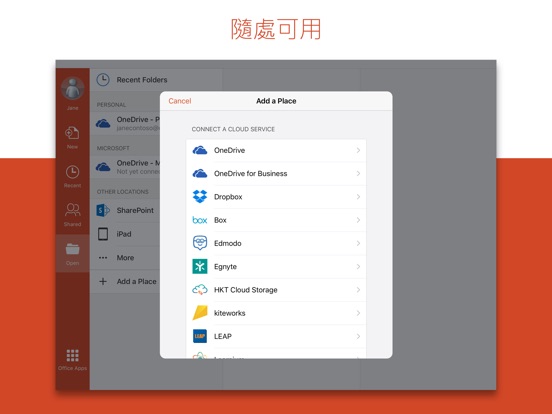Open the SharePoint location
This screenshot has width=552, height=414.
click(x=125, y=210)
